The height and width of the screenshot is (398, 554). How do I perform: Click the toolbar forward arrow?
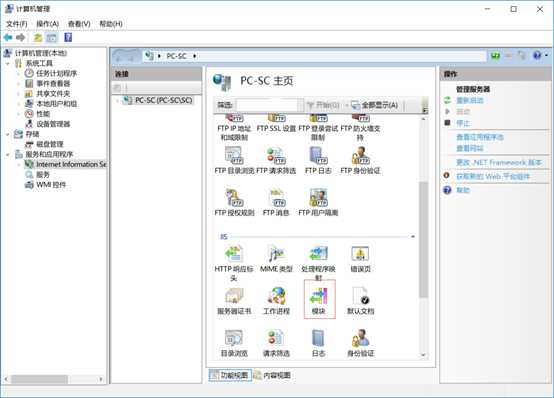coord(20,37)
